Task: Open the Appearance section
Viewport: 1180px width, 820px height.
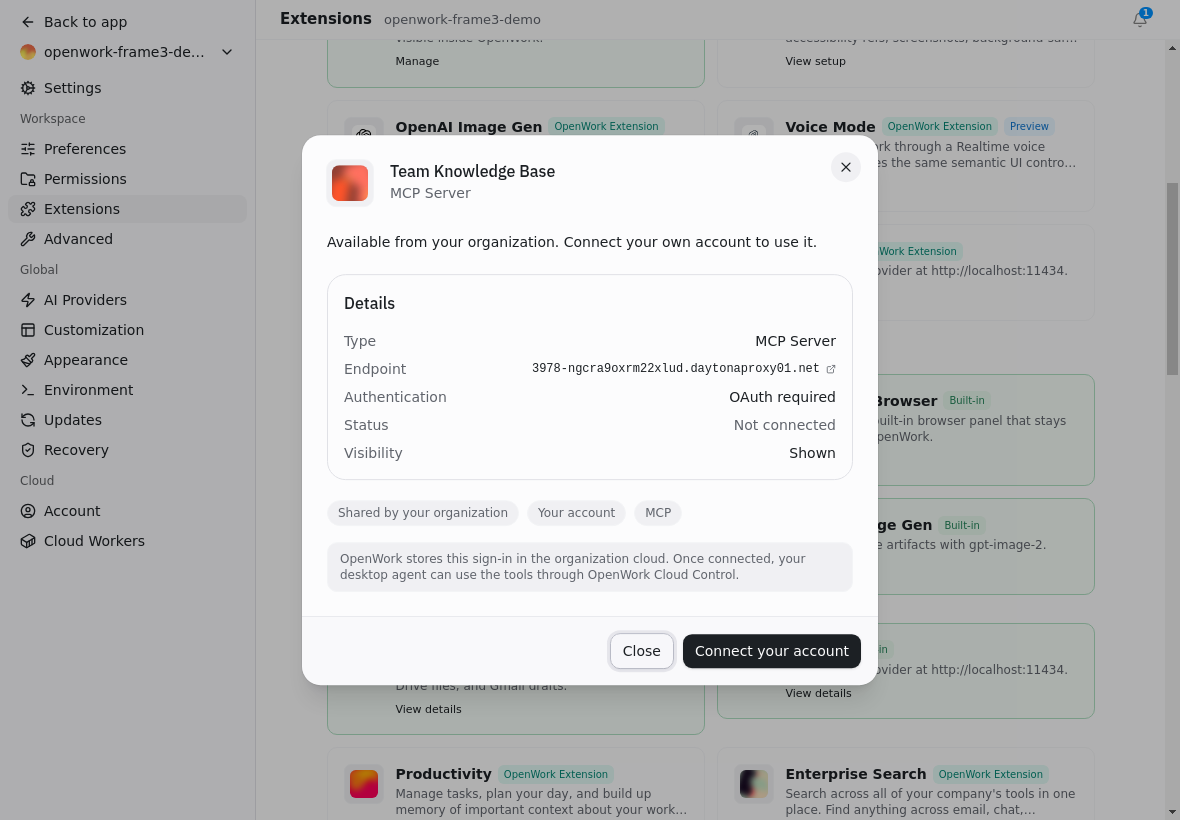Action: pos(127,360)
